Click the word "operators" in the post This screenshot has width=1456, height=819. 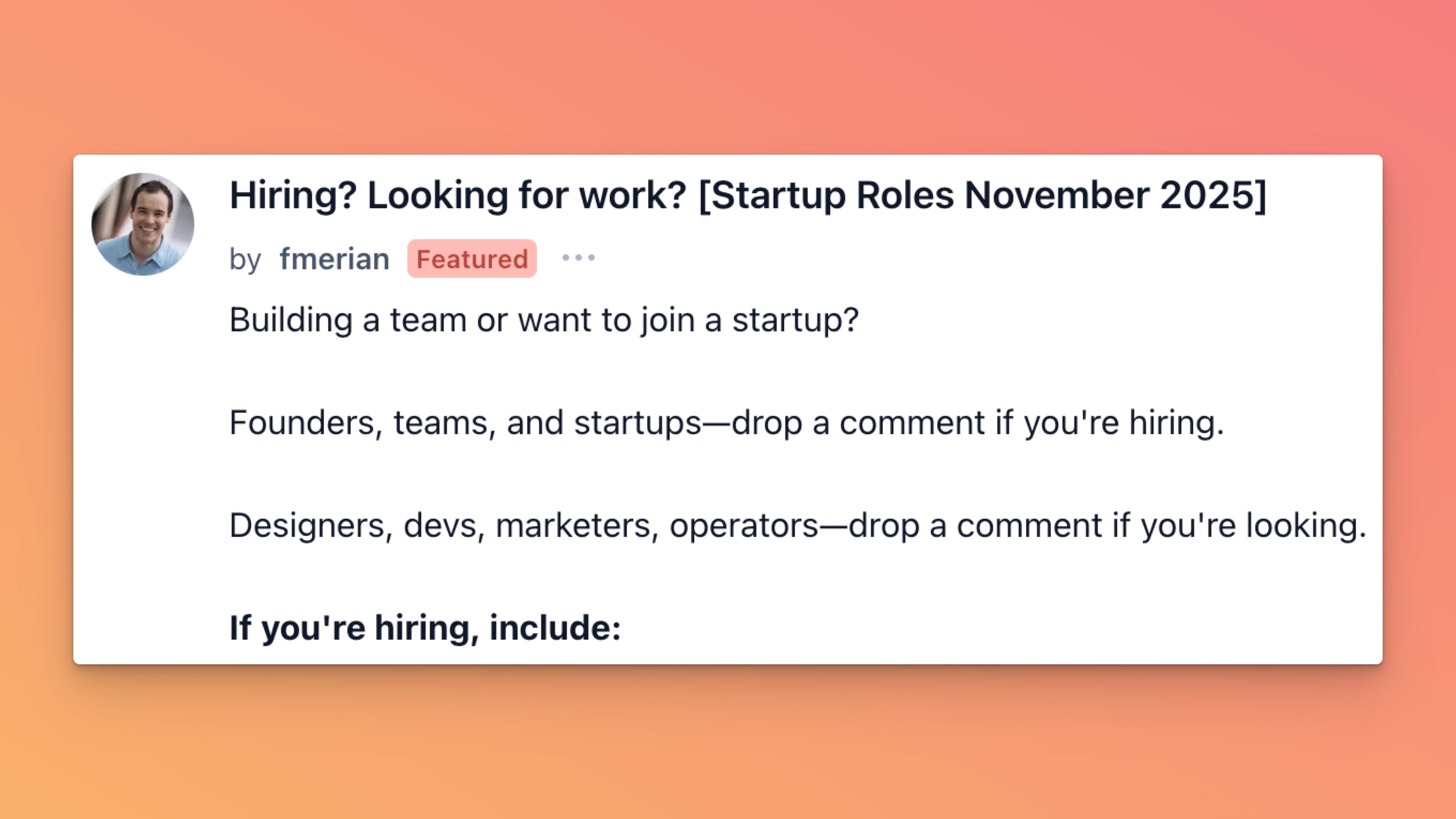point(744,526)
